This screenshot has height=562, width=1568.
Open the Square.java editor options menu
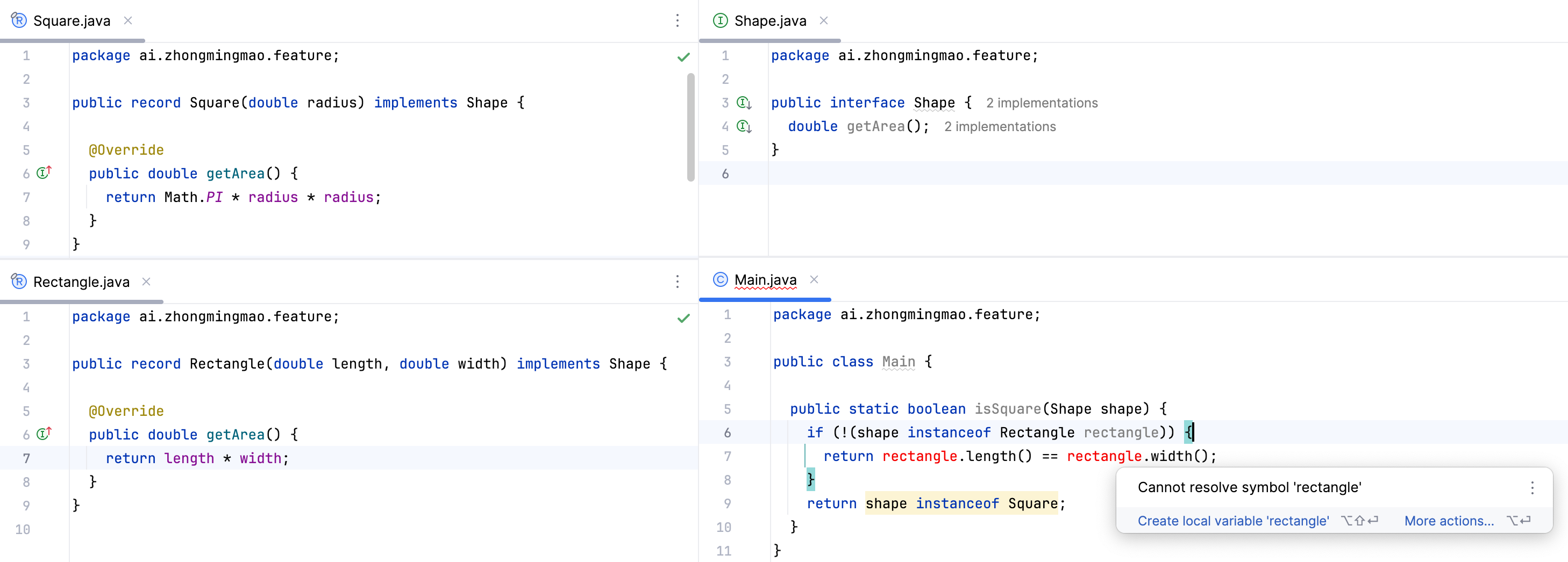[677, 20]
